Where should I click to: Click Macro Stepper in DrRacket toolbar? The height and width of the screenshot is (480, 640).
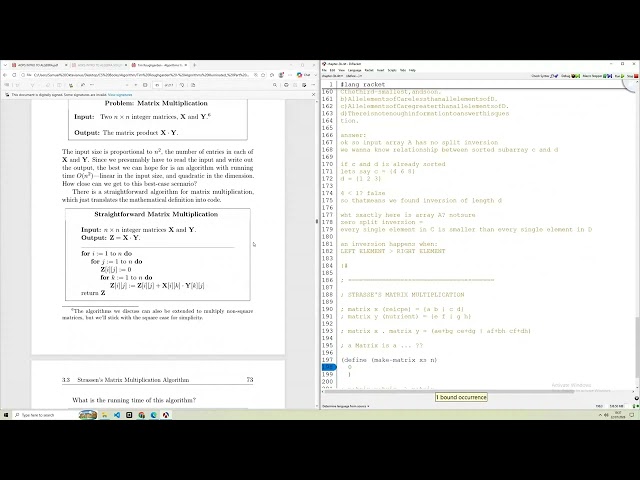click(x=597, y=76)
